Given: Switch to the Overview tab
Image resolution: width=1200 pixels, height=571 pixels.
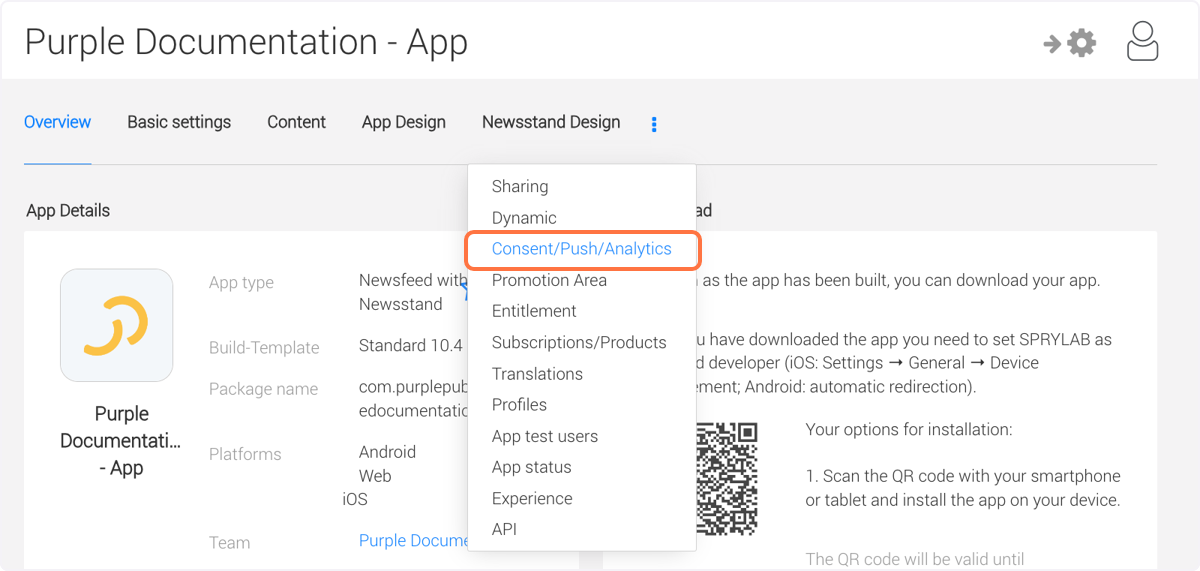Looking at the screenshot, I should (57, 122).
